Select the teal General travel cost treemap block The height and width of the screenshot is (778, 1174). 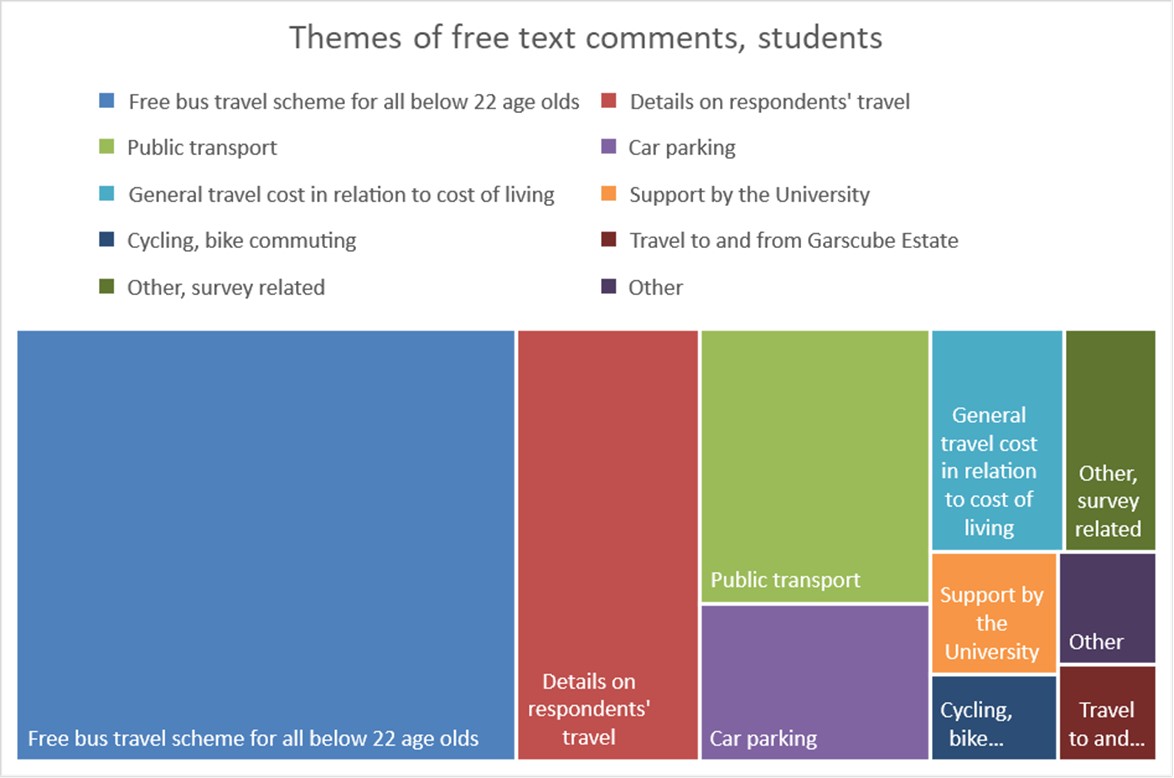pyautogui.click(x=997, y=440)
